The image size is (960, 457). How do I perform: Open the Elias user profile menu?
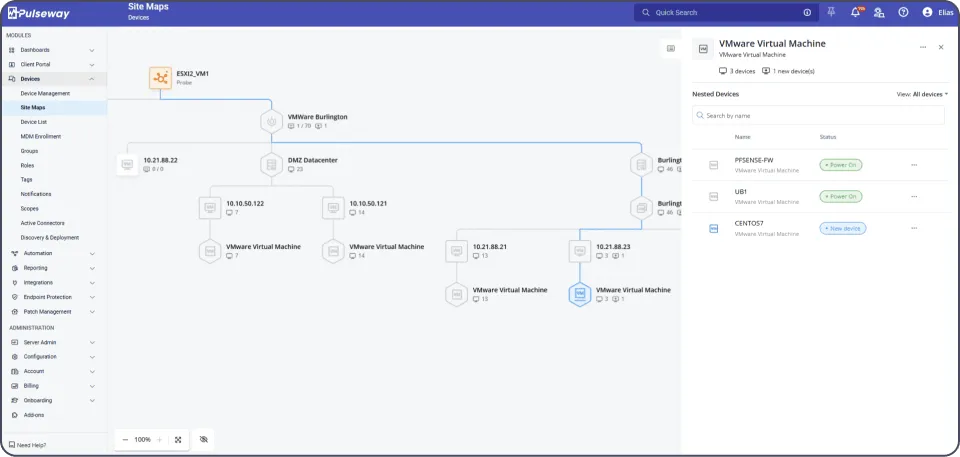point(937,12)
